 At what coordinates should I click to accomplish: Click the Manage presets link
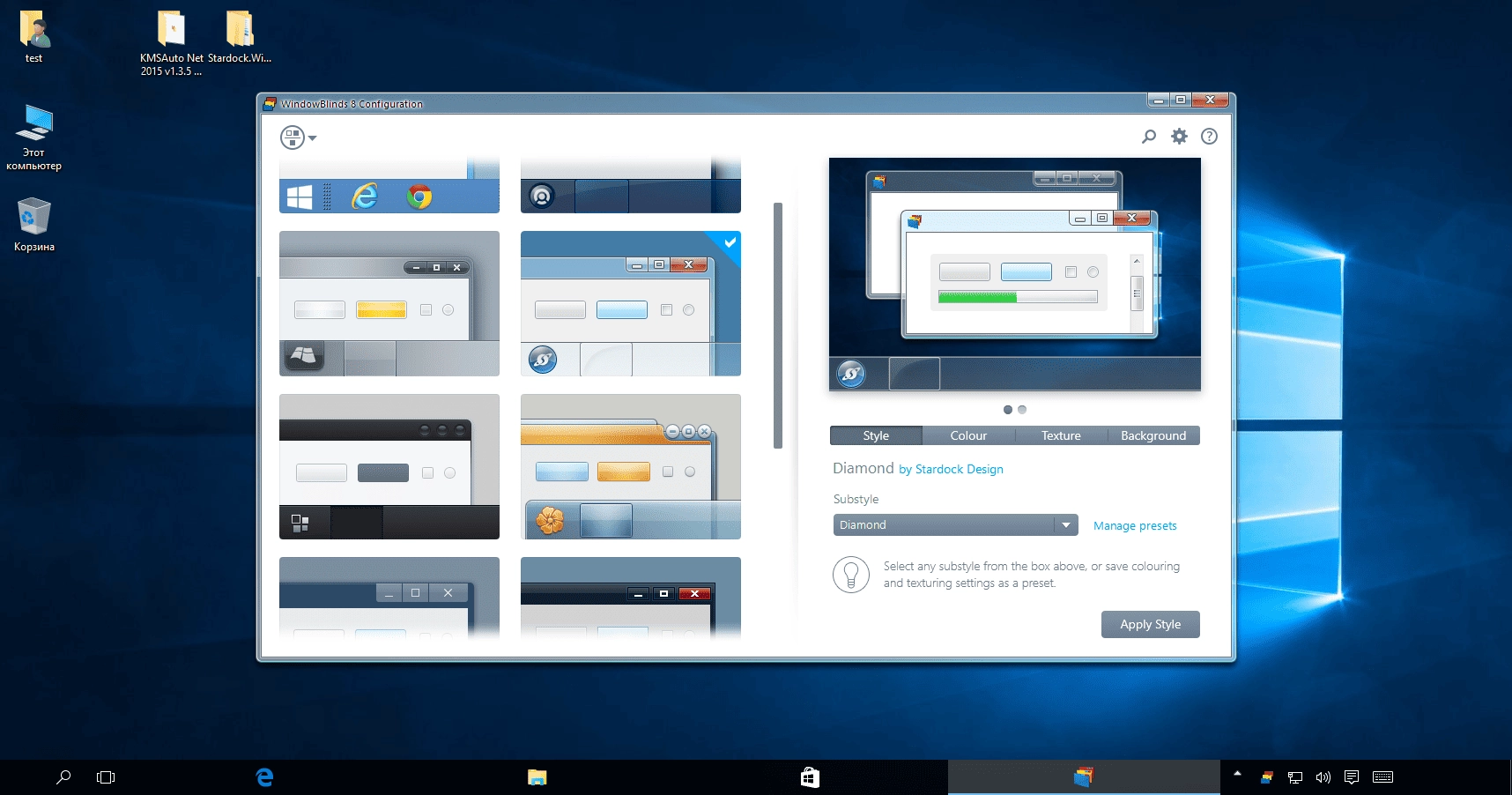(x=1135, y=526)
